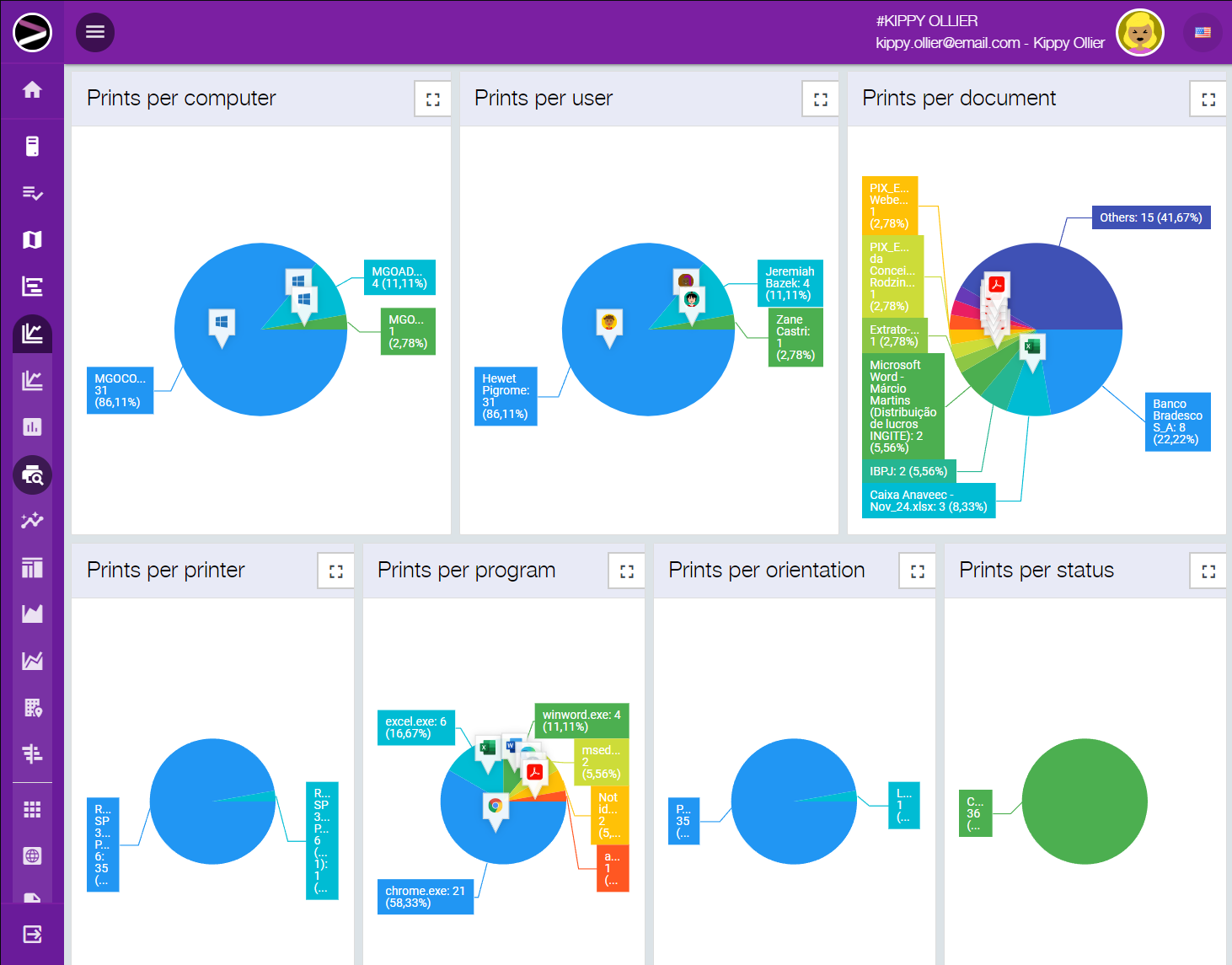Click the logout icon at sidebar bottom

[32, 934]
